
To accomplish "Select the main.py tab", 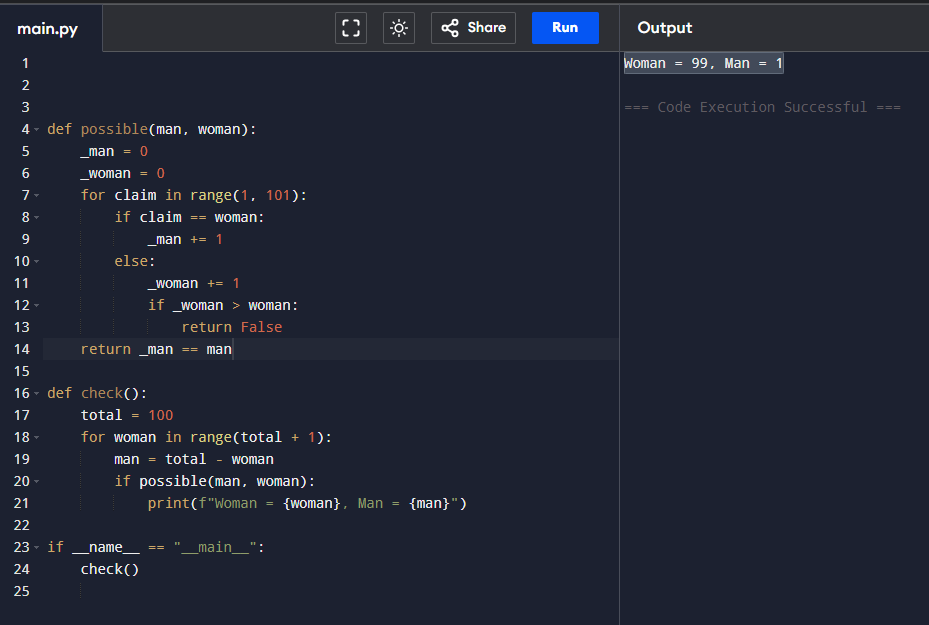I will point(47,28).
